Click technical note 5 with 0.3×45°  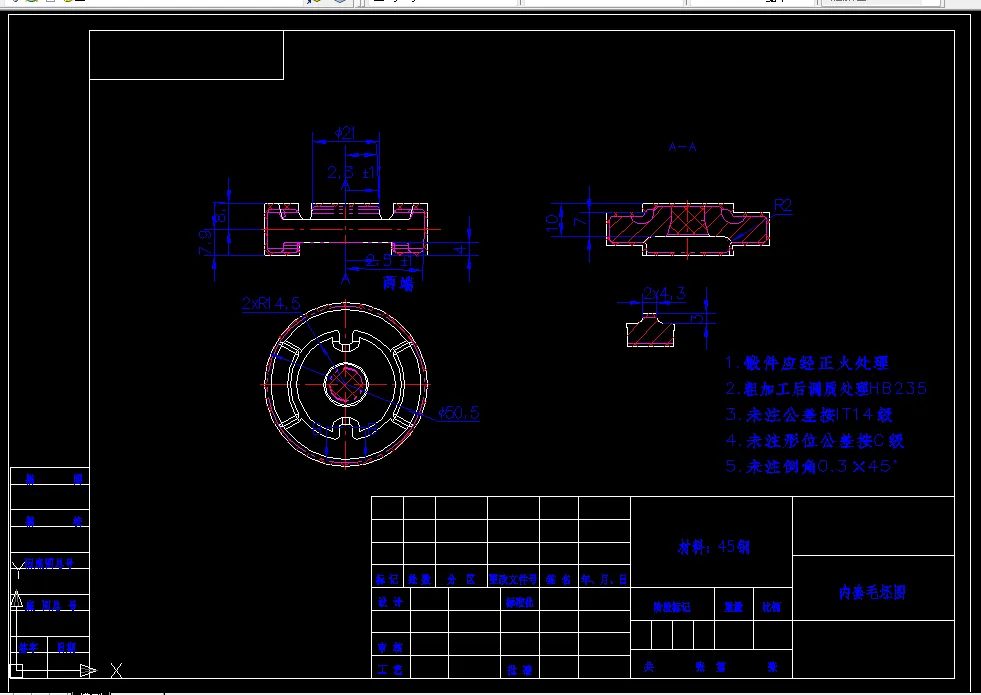coord(811,466)
